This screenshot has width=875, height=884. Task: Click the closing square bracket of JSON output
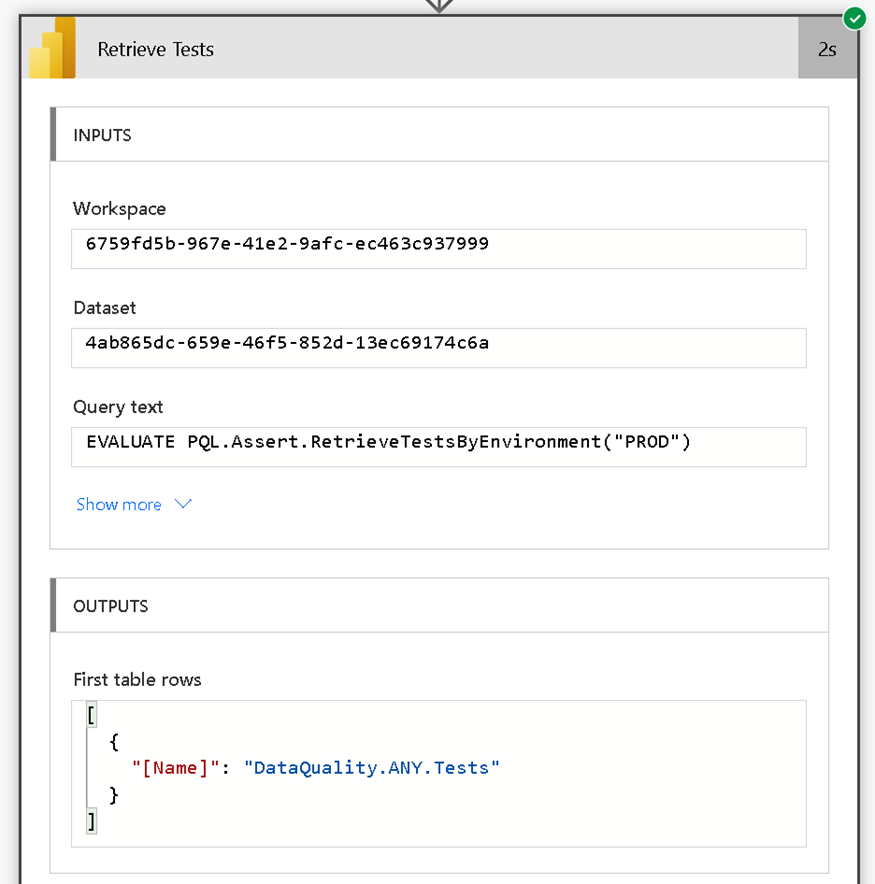(x=91, y=821)
